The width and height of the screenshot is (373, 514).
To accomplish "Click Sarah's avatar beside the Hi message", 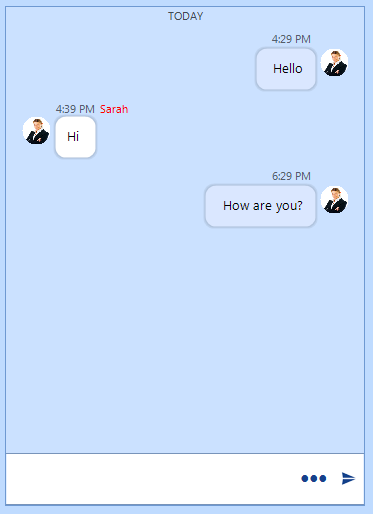I will tap(36, 131).
